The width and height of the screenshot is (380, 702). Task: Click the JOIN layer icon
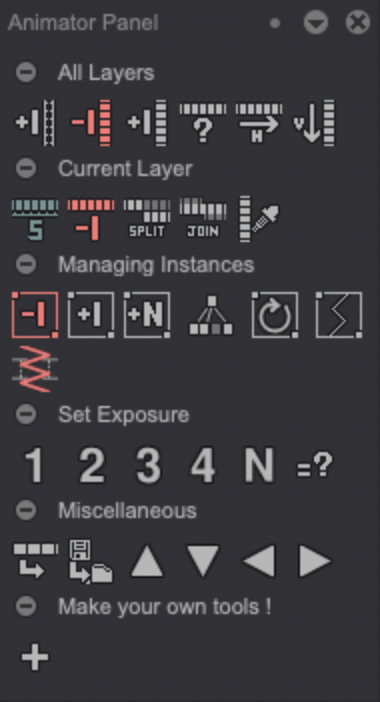[203, 218]
